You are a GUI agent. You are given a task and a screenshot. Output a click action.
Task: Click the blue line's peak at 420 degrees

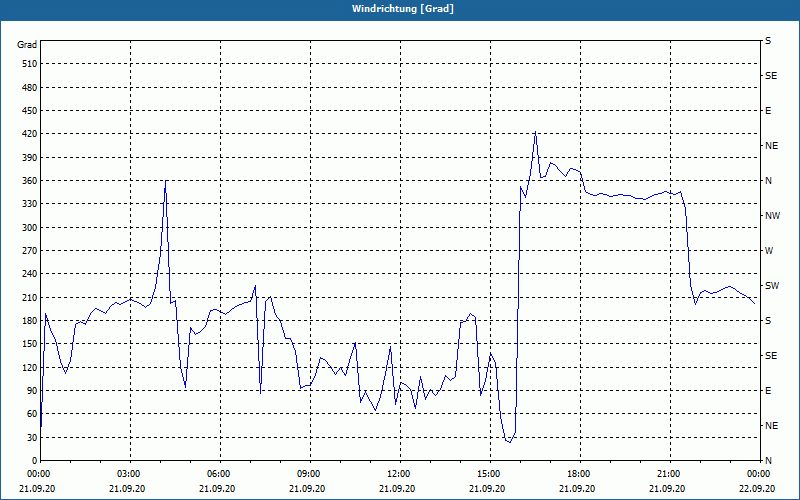click(535, 132)
